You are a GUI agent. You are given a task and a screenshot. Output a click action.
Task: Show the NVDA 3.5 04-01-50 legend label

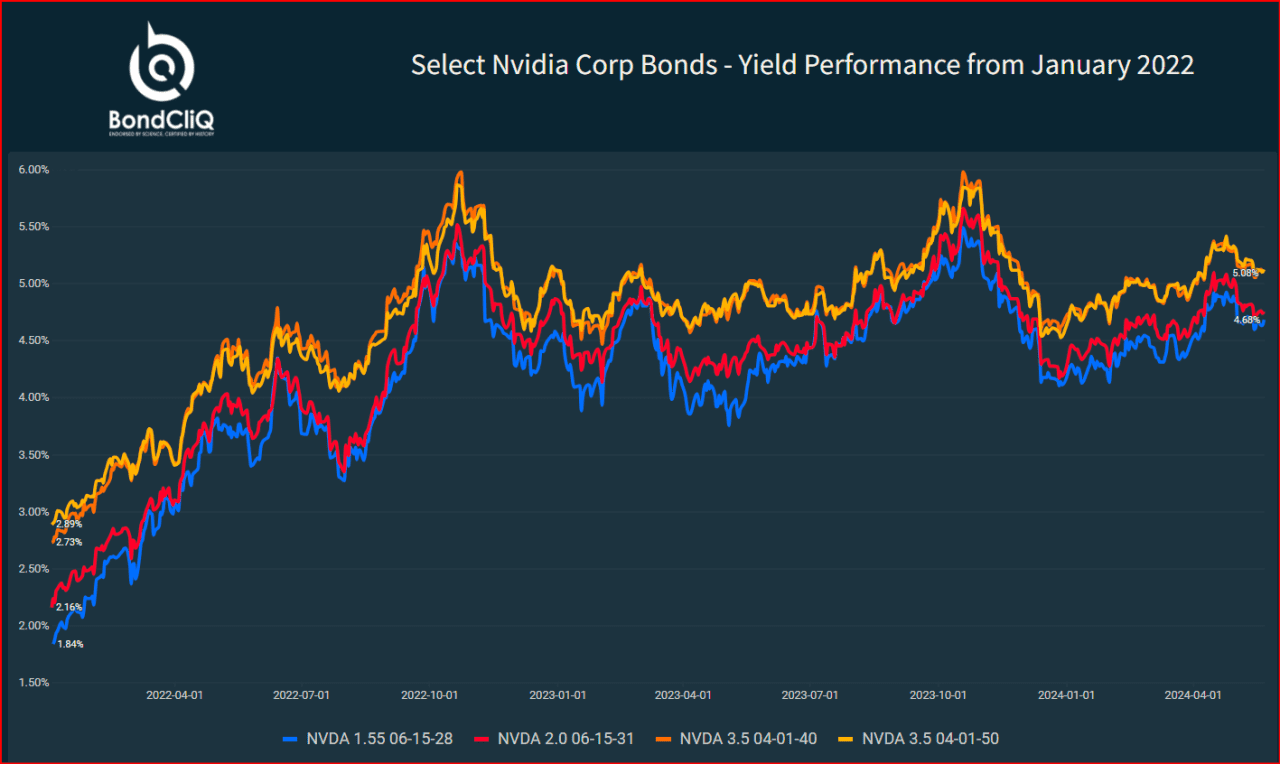pos(931,739)
